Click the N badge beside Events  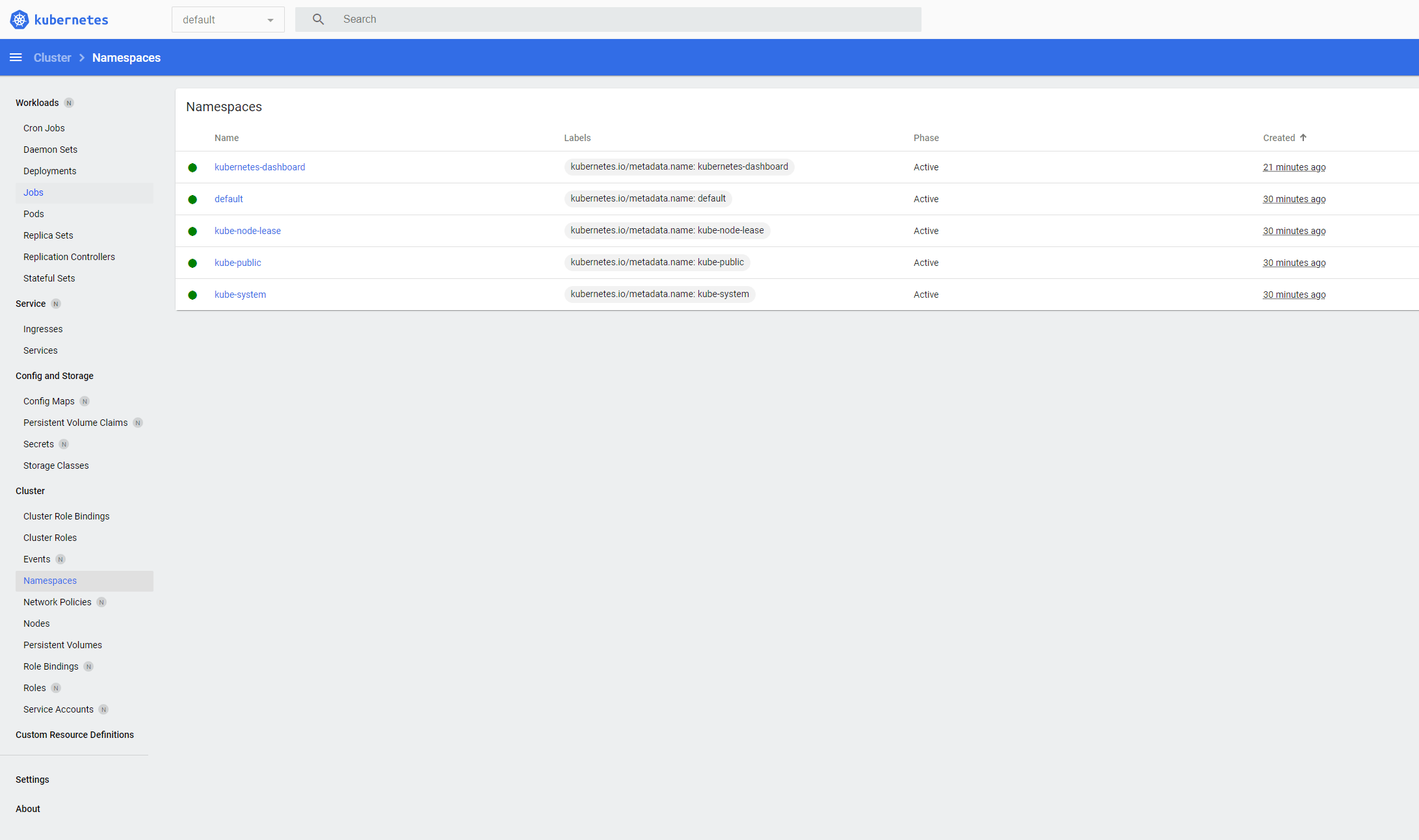60,560
